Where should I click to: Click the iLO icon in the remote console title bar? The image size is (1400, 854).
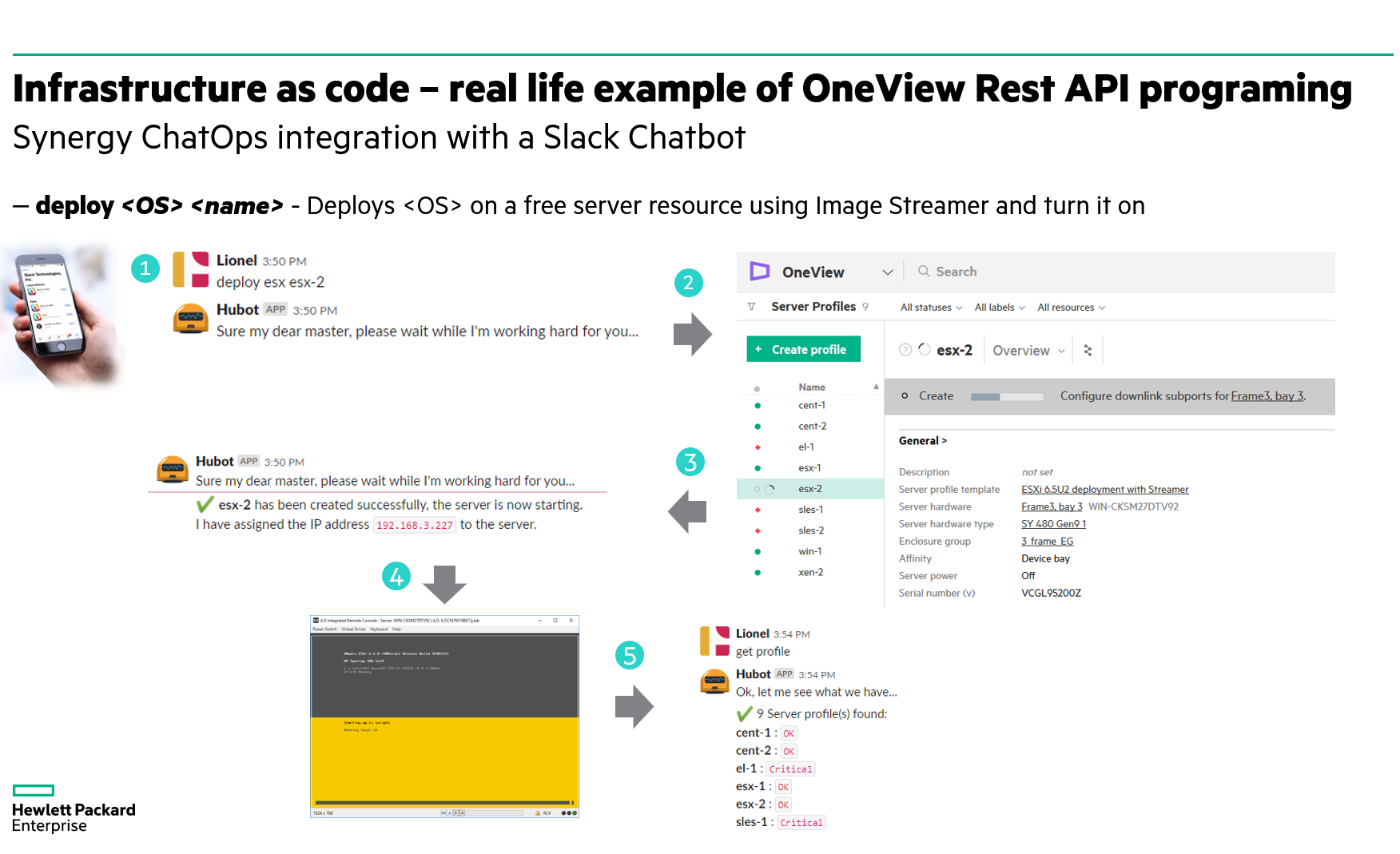315,621
